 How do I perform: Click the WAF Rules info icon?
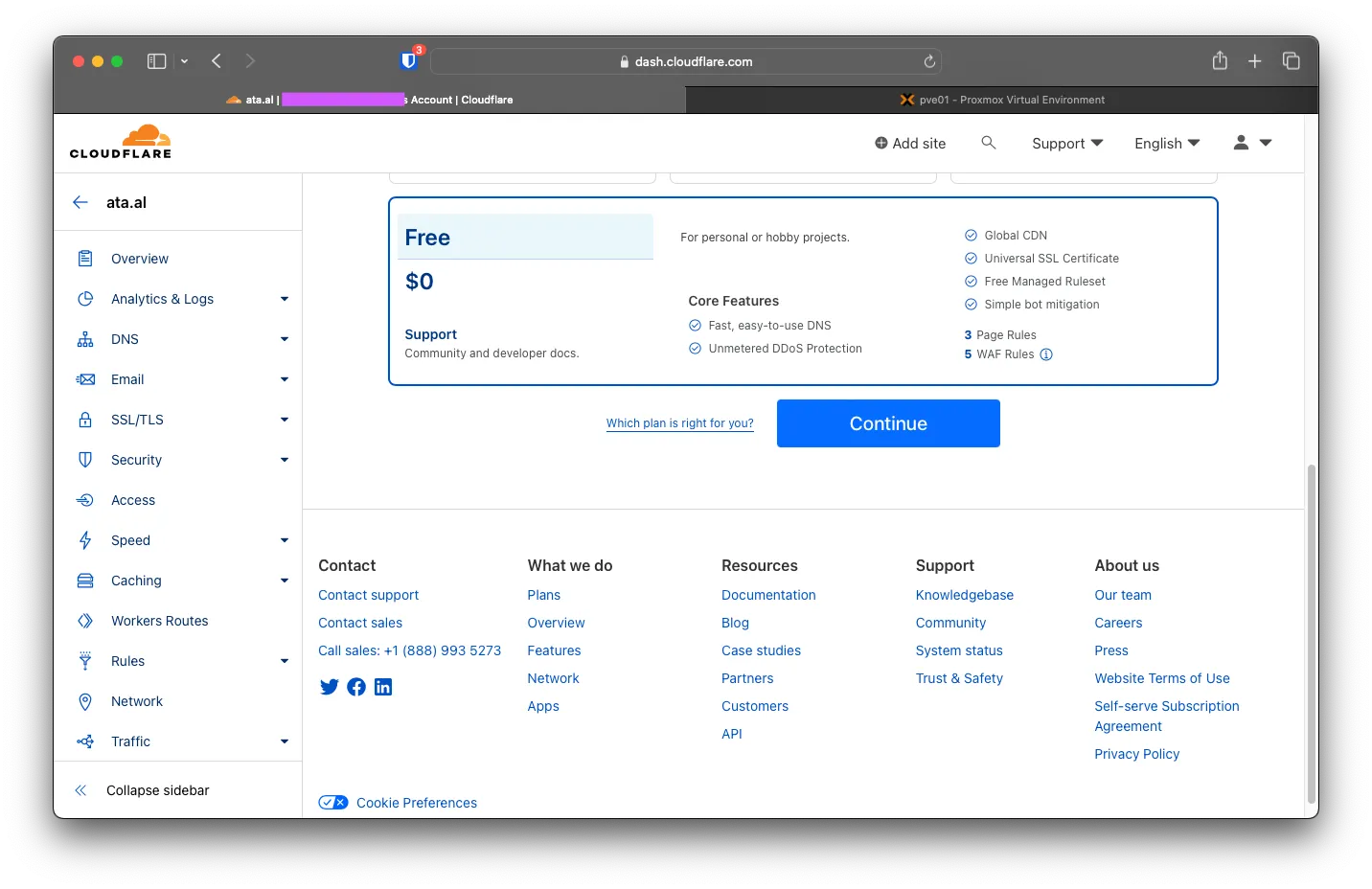pos(1046,354)
